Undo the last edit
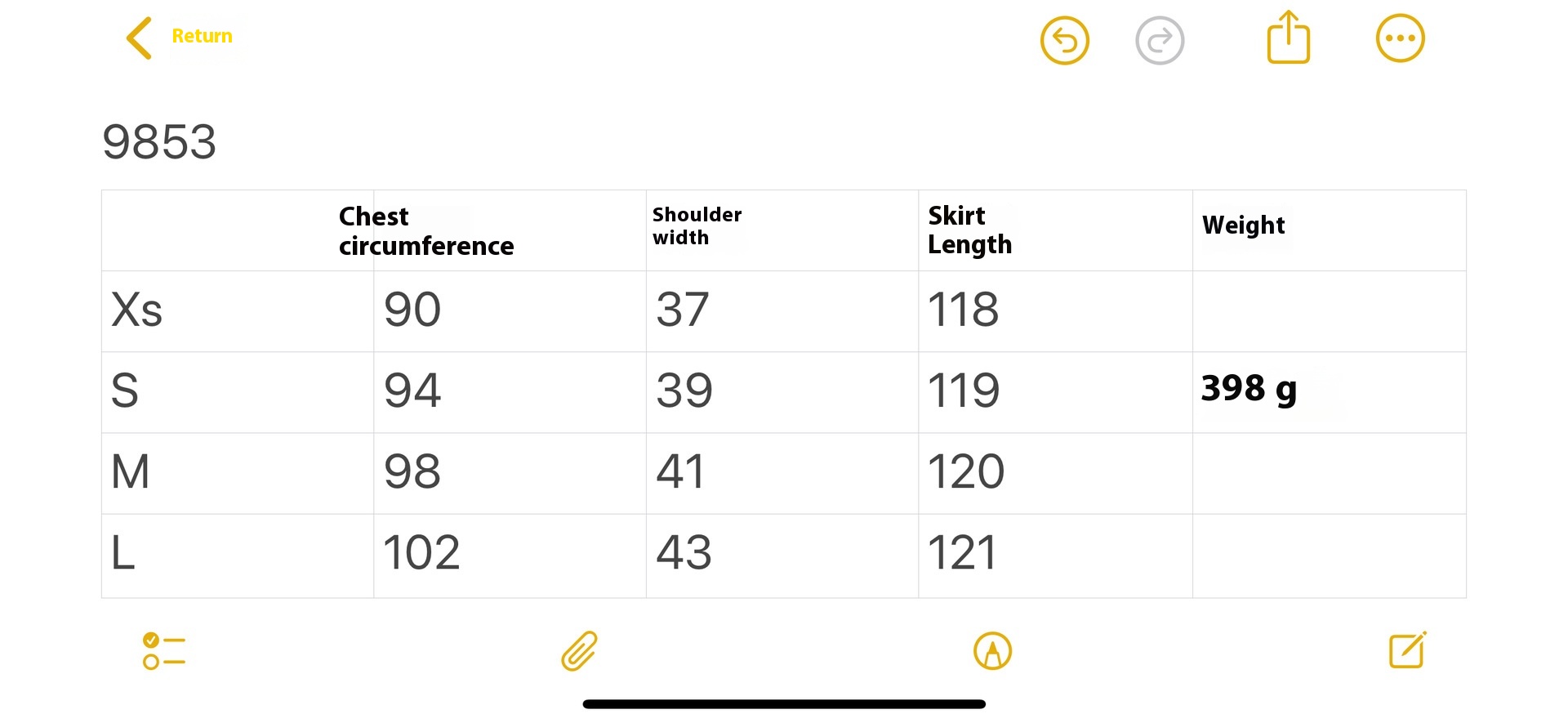This screenshot has height=723, width=1568. tap(1064, 40)
